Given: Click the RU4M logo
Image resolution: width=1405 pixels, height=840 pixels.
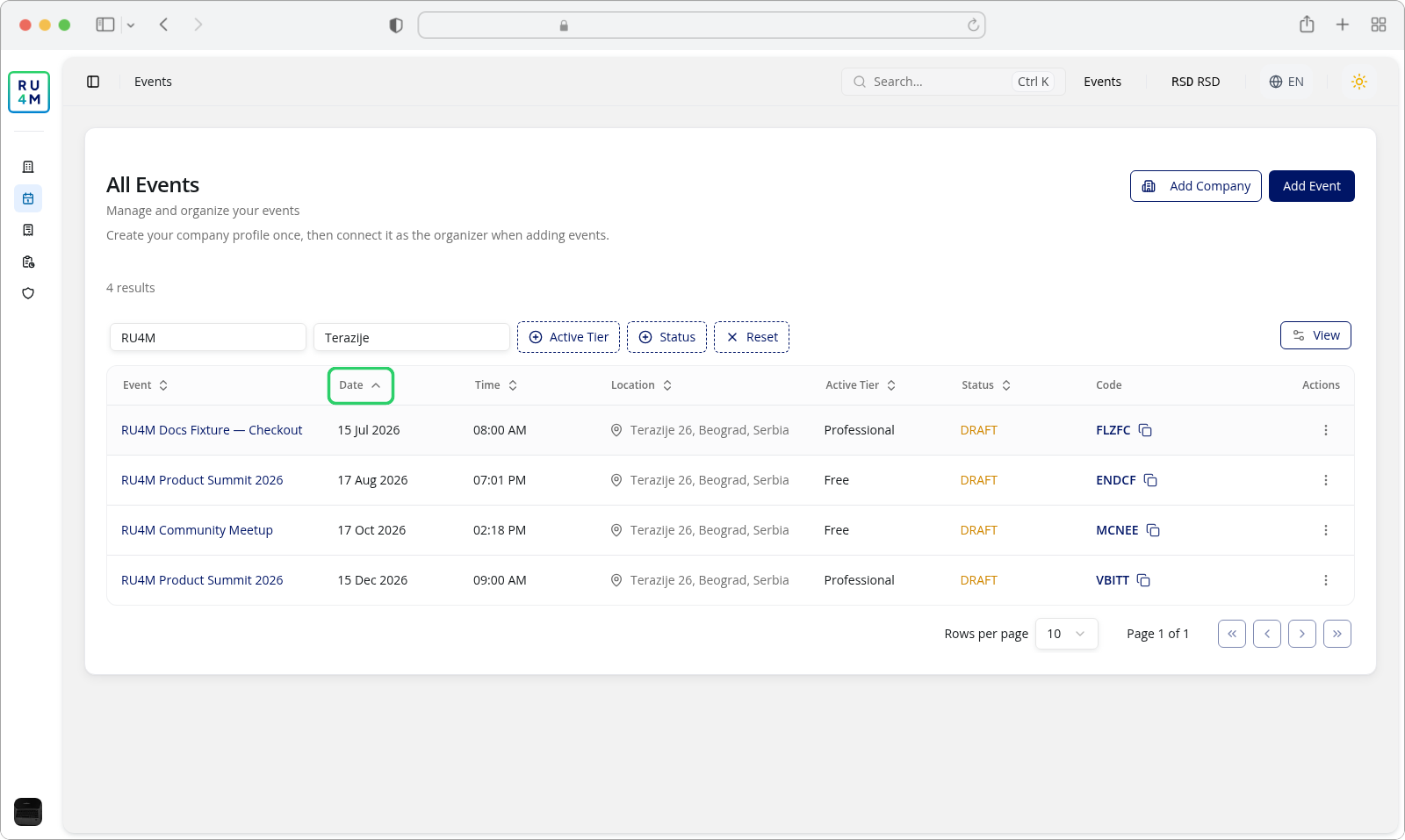Looking at the screenshot, I should click(29, 92).
